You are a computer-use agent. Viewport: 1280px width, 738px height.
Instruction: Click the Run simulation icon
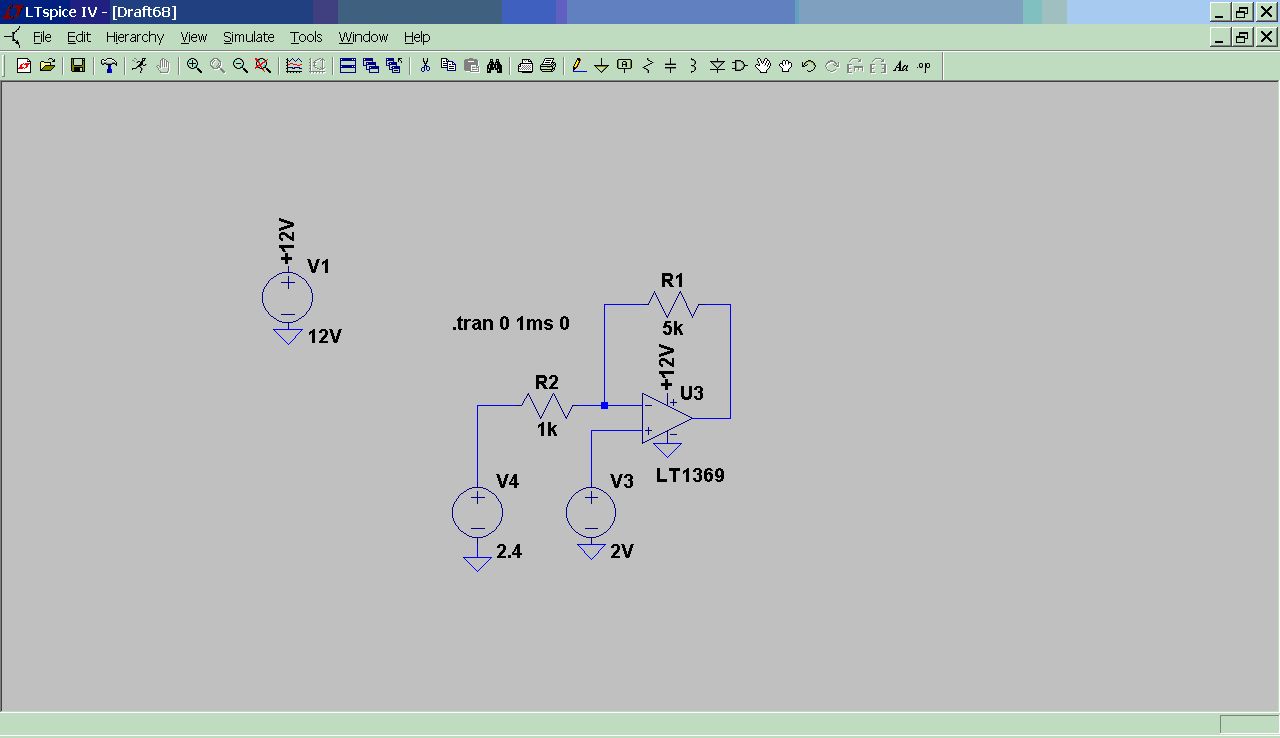[x=140, y=66]
